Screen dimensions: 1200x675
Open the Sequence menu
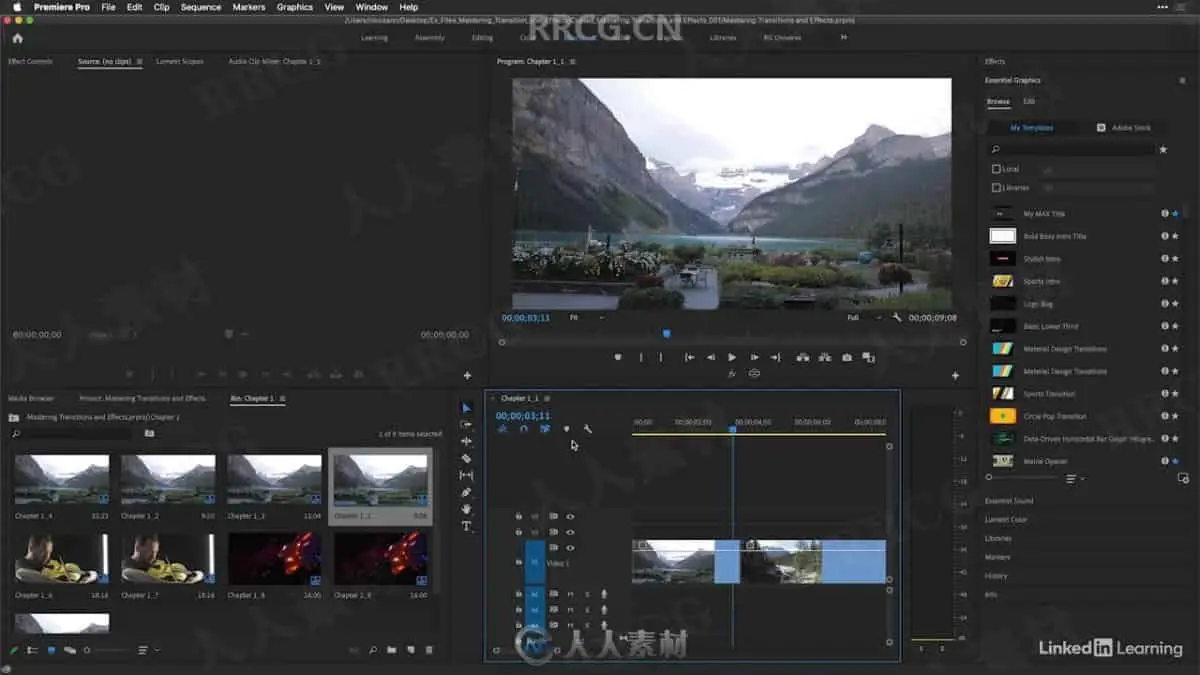(200, 7)
